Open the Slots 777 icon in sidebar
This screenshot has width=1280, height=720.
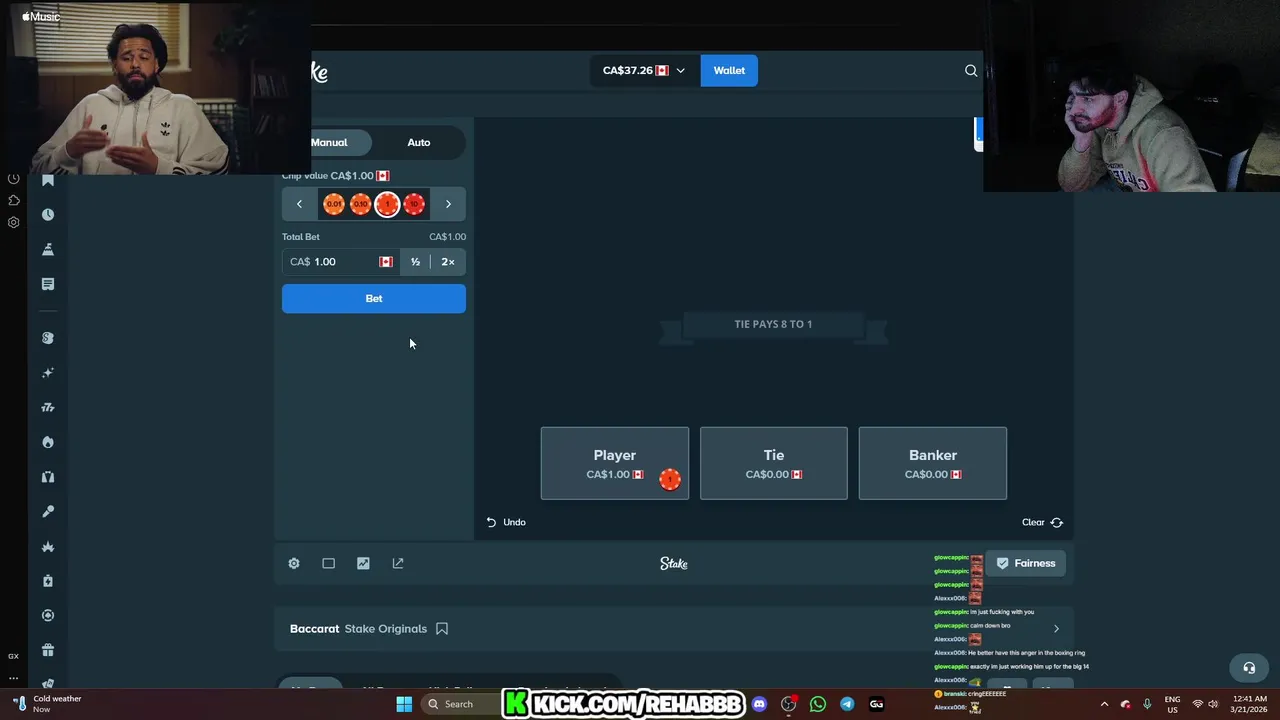coord(48,407)
